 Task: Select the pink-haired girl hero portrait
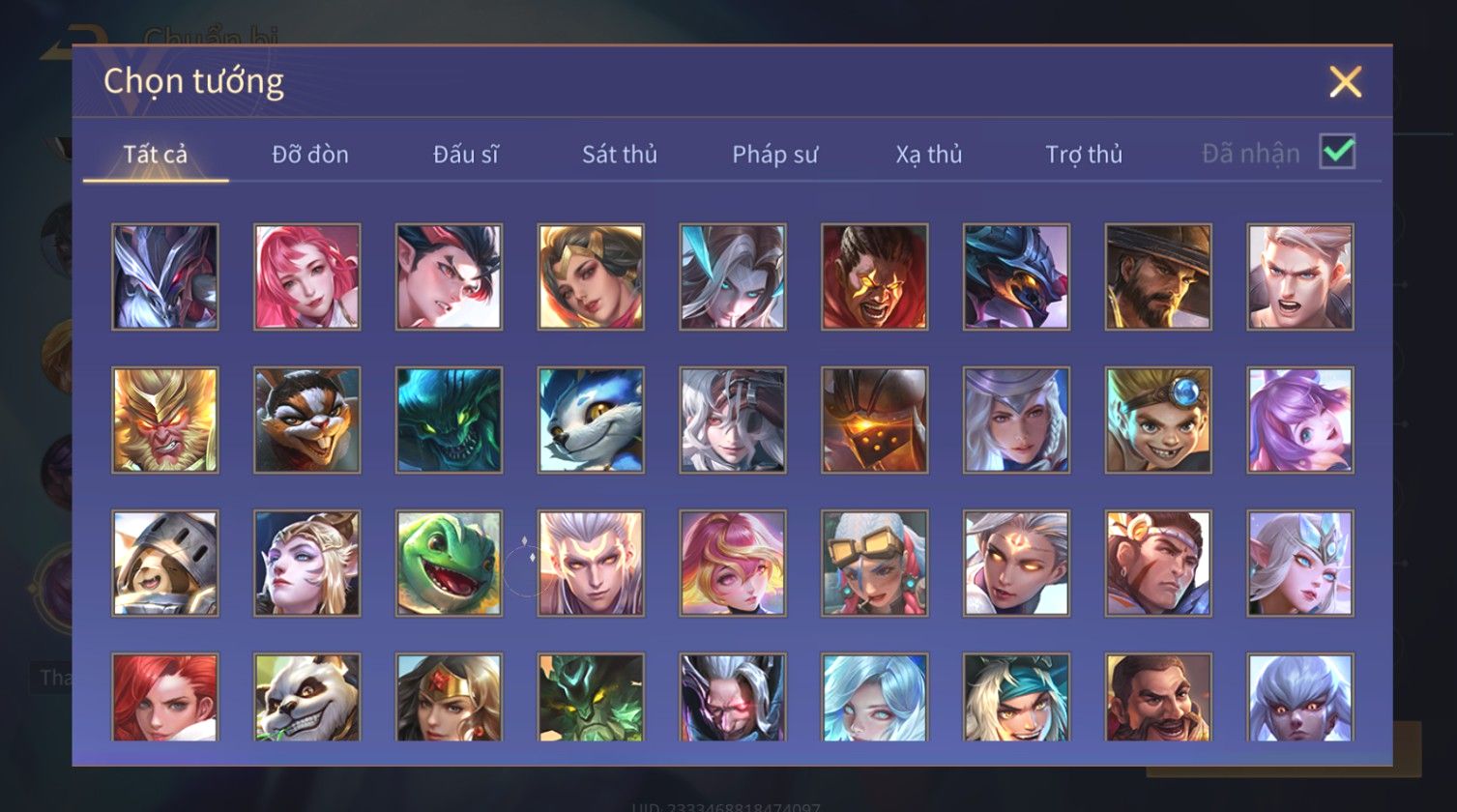tap(307, 277)
